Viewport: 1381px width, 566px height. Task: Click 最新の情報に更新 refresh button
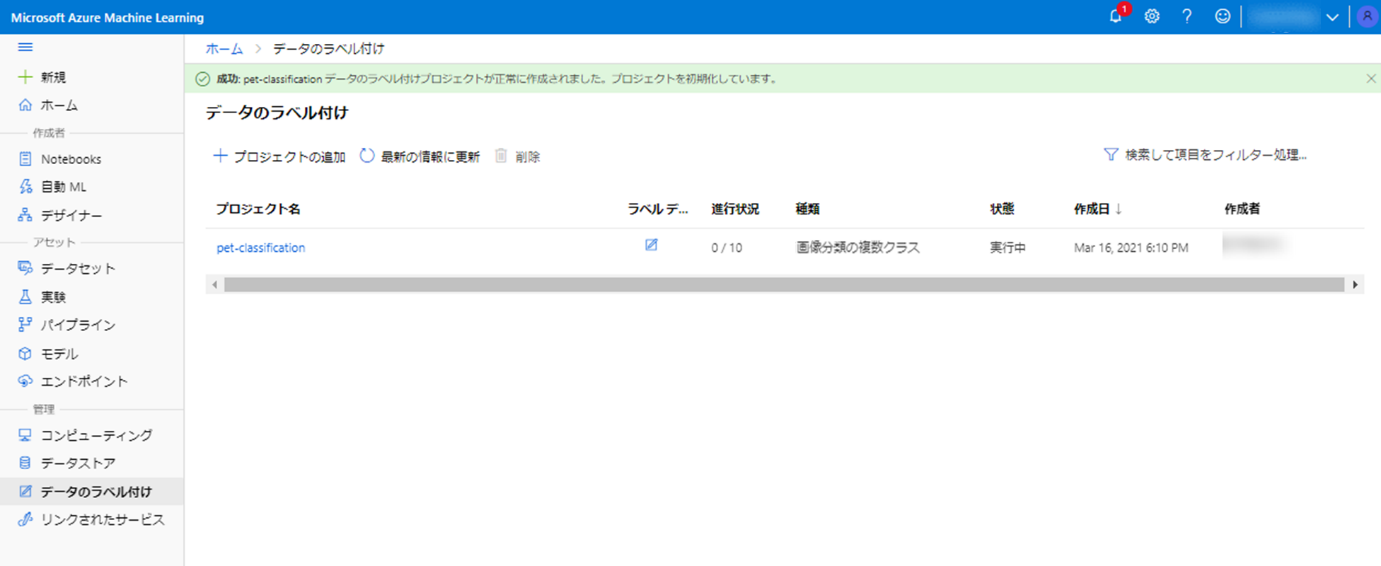pos(420,156)
